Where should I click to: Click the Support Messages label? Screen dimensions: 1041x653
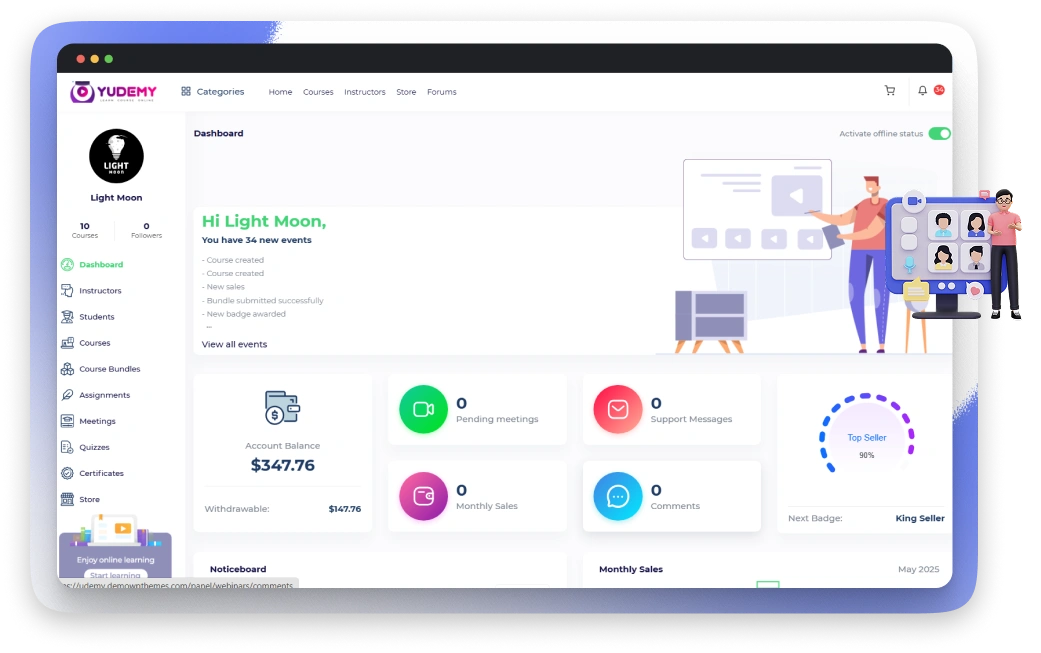pyautogui.click(x=691, y=419)
